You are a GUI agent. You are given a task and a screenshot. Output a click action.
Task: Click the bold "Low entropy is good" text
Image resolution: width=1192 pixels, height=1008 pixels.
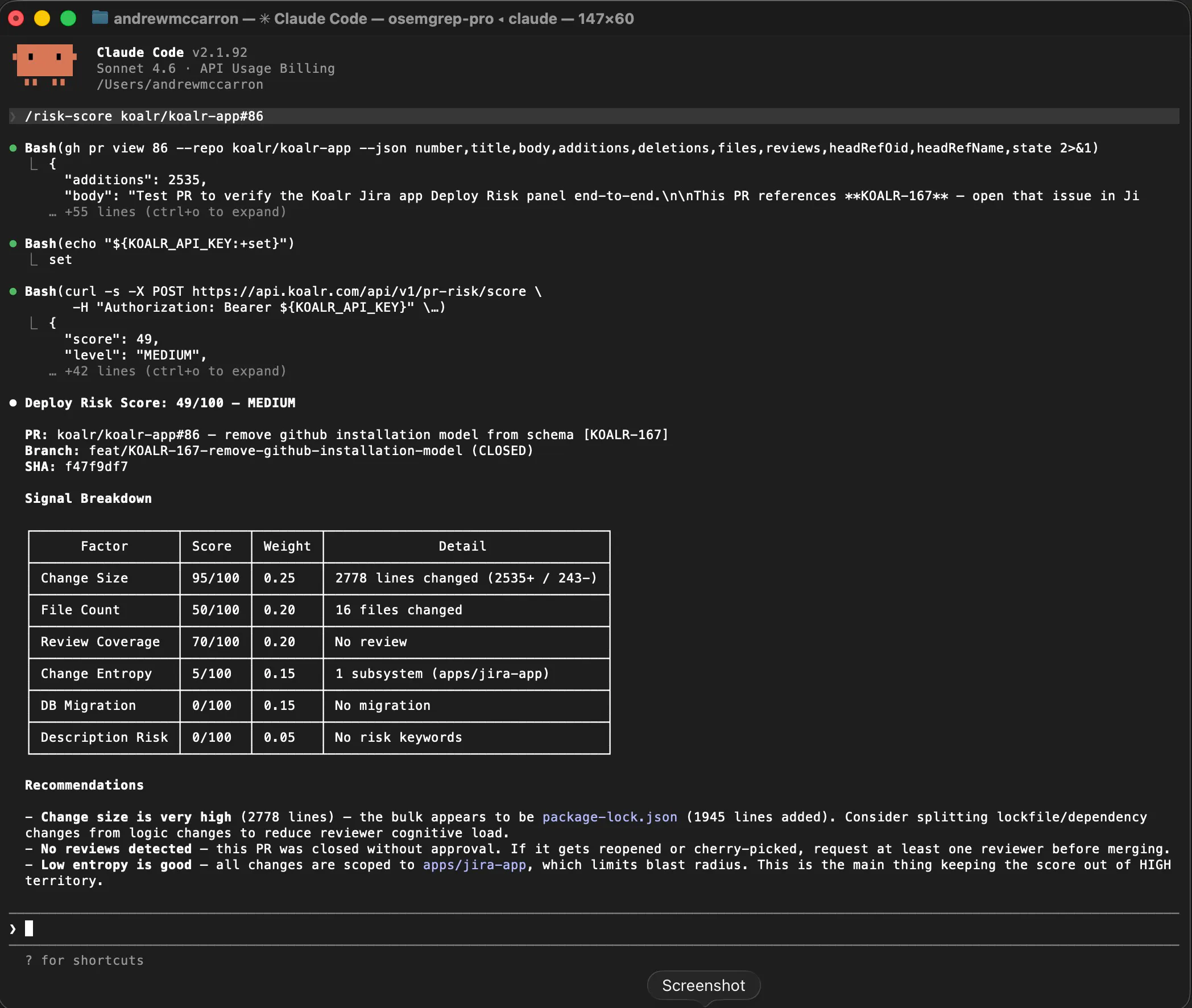click(117, 865)
